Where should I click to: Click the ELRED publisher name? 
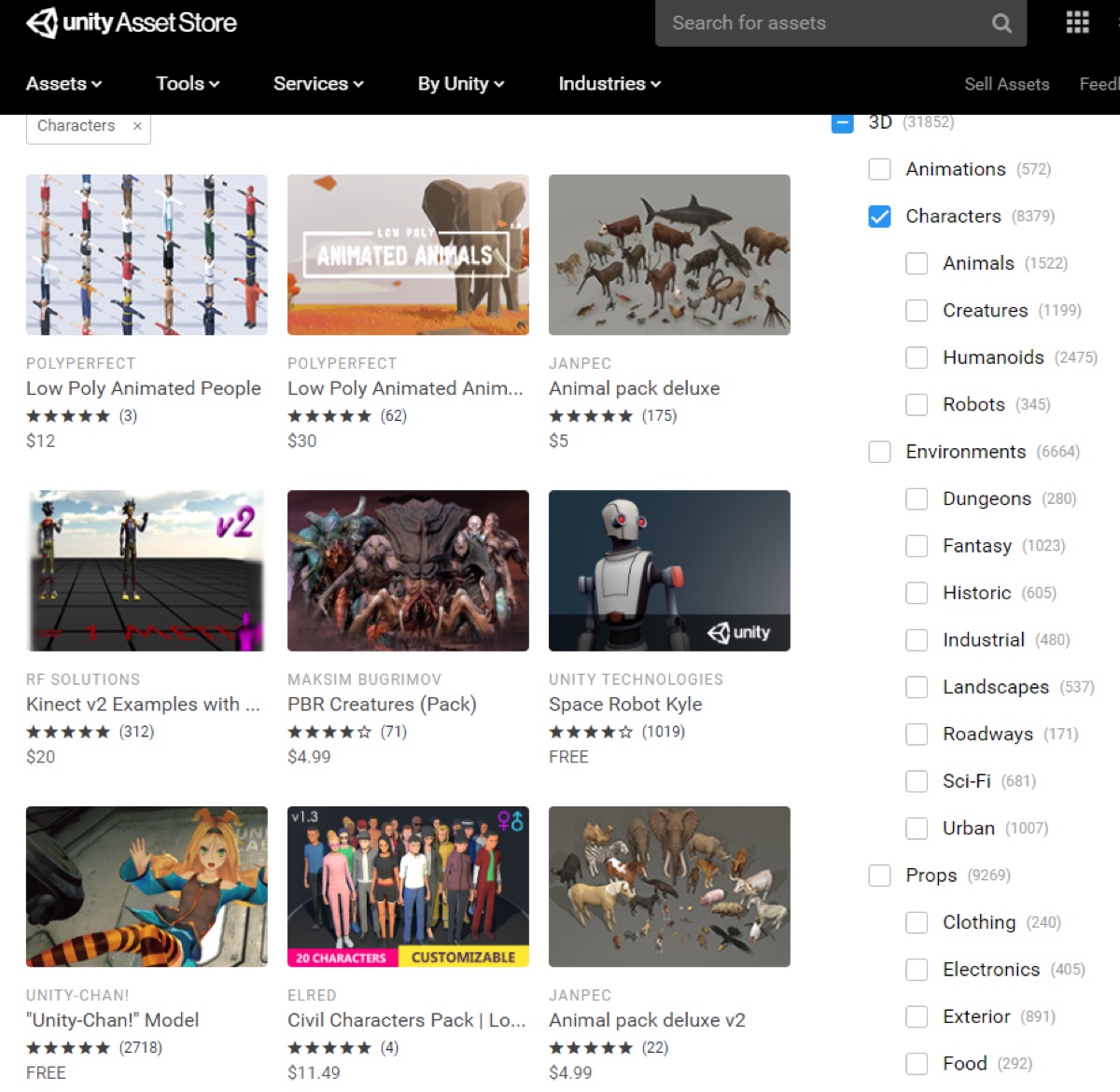click(312, 996)
